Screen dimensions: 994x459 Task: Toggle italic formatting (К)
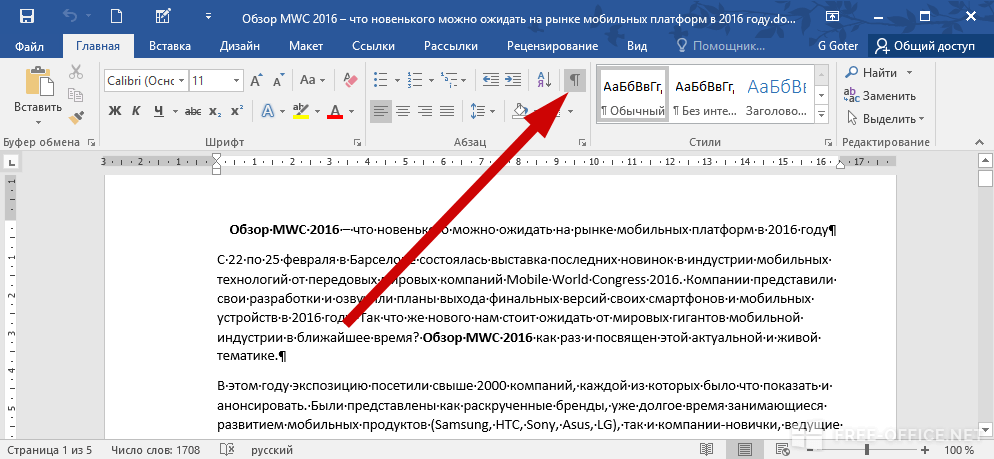click(136, 112)
